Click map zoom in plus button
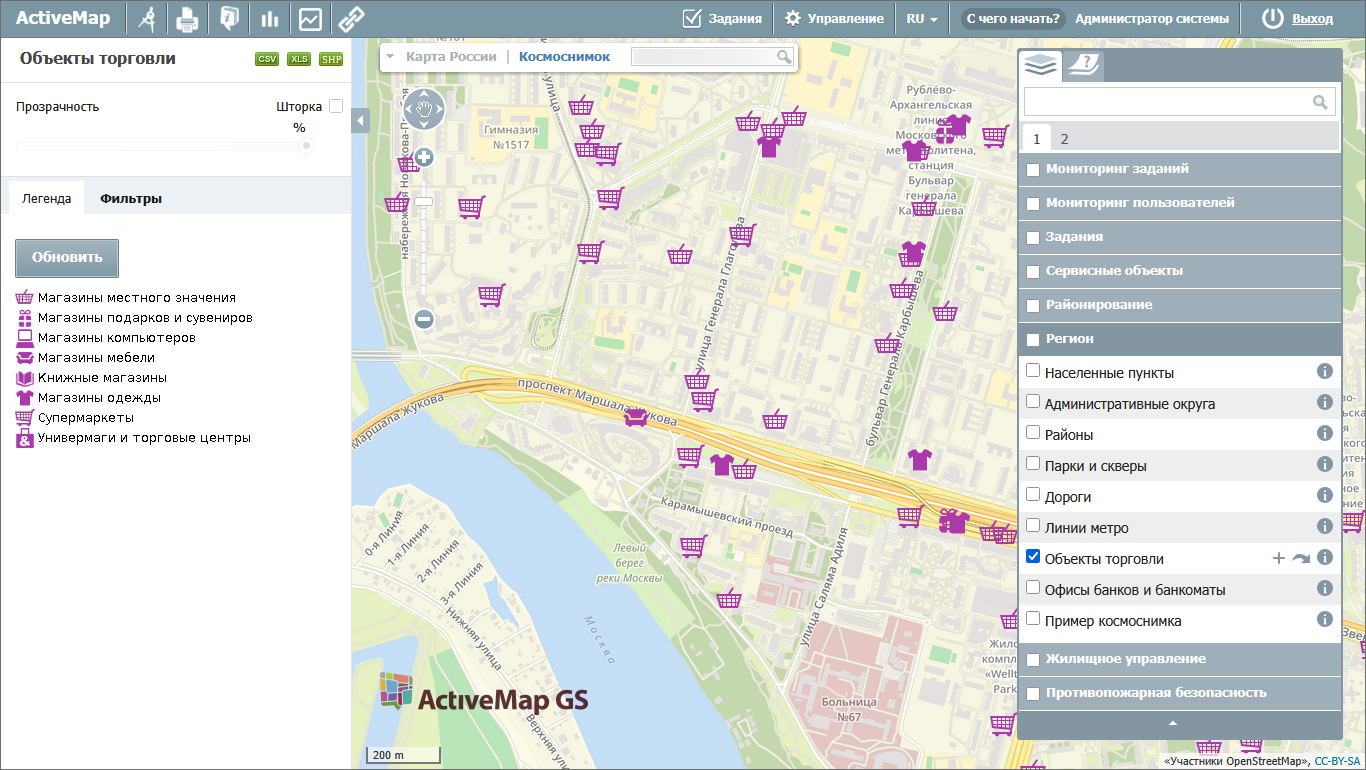 (424, 157)
